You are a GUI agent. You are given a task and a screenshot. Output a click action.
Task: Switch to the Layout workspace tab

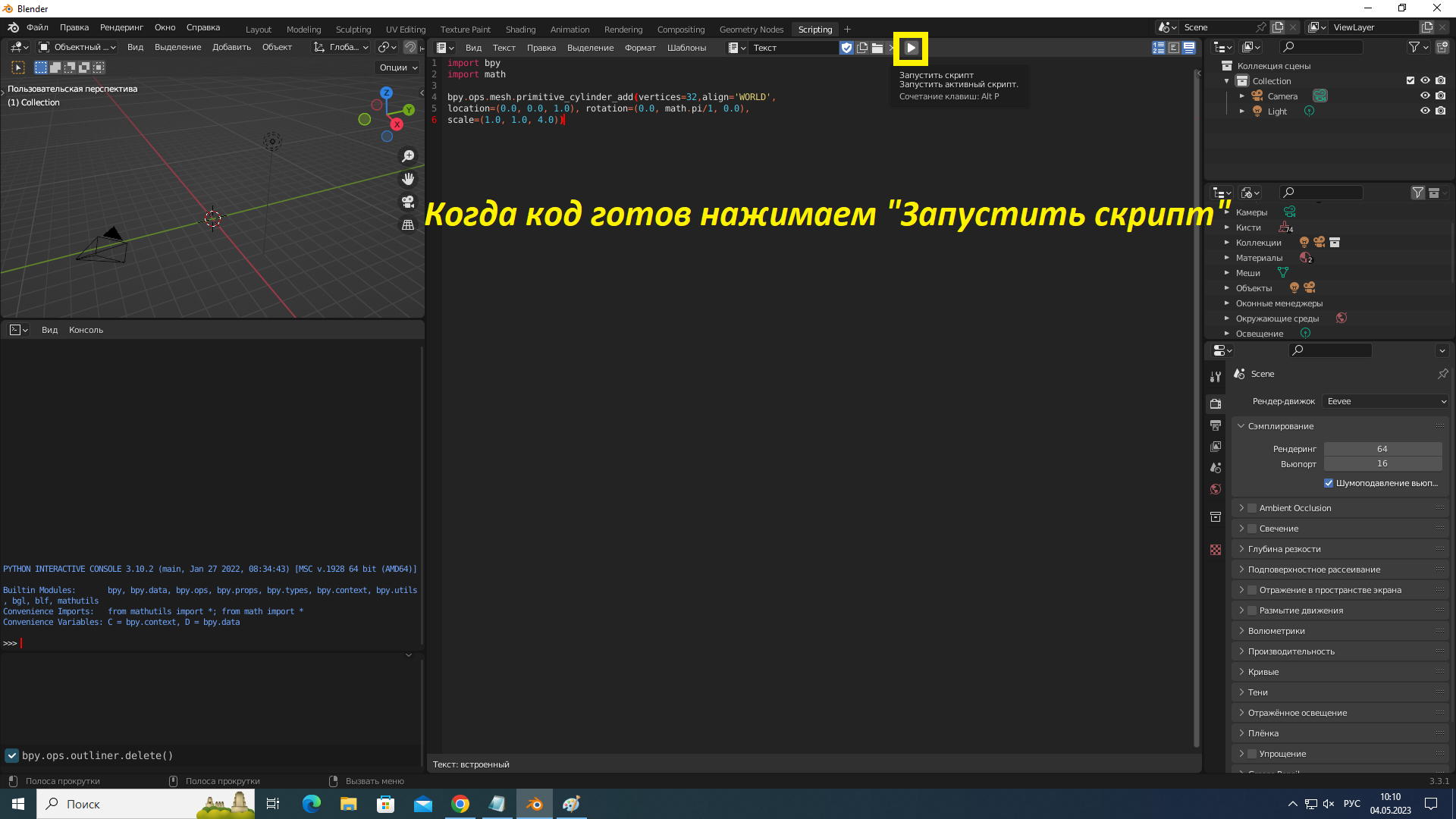(x=258, y=30)
